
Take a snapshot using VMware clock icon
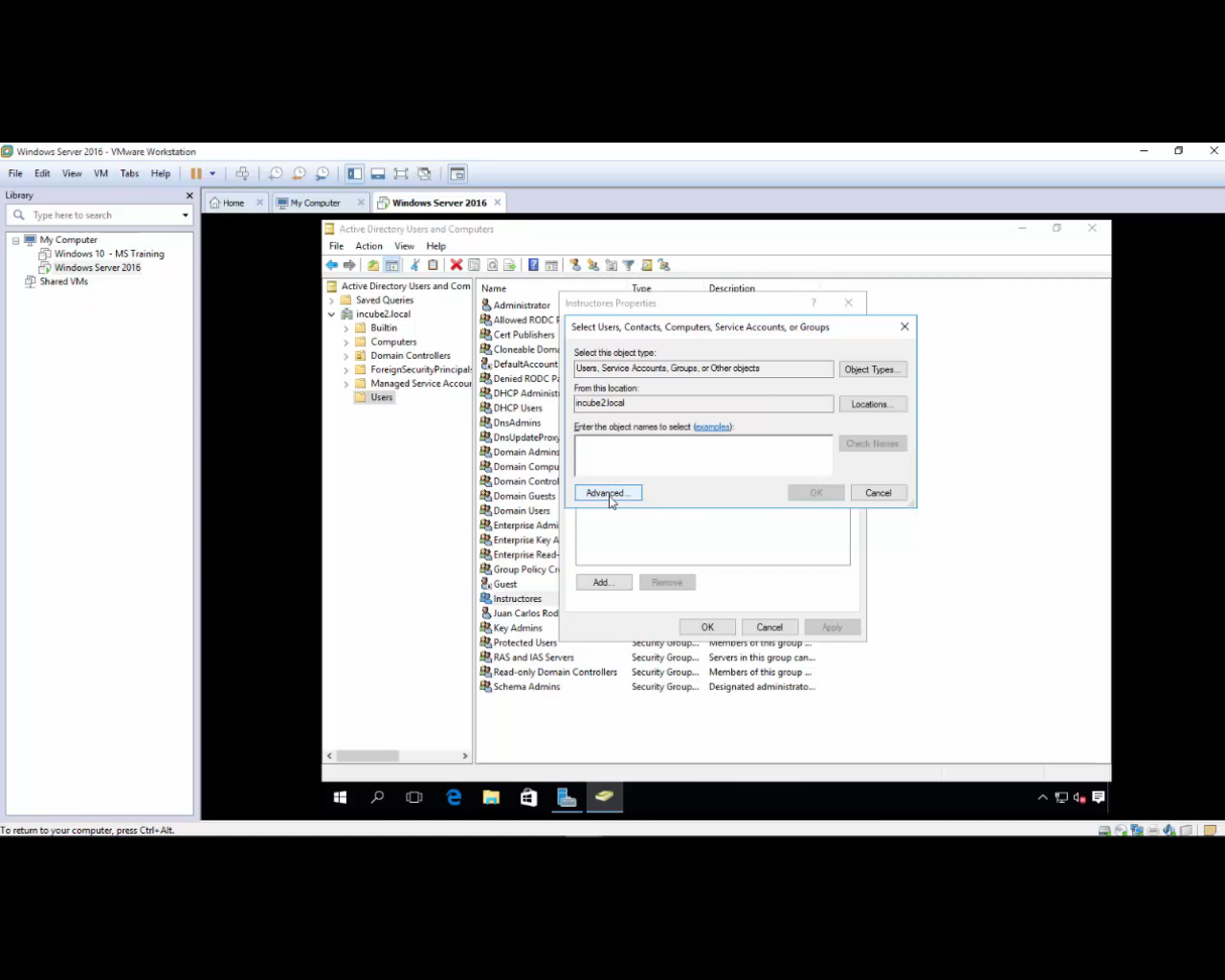[x=276, y=173]
